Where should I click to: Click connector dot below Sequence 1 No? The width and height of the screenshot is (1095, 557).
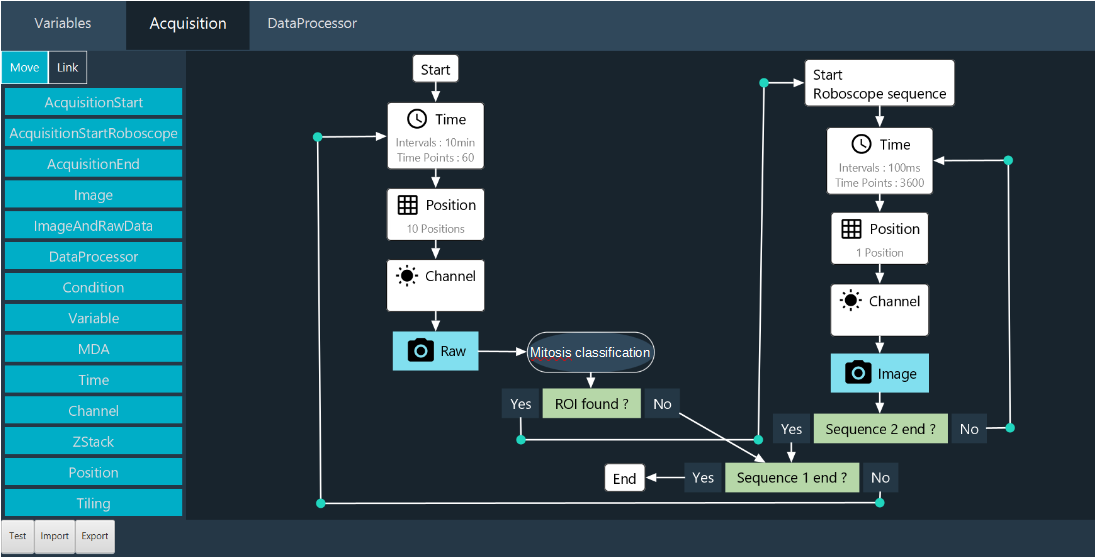coord(880,503)
